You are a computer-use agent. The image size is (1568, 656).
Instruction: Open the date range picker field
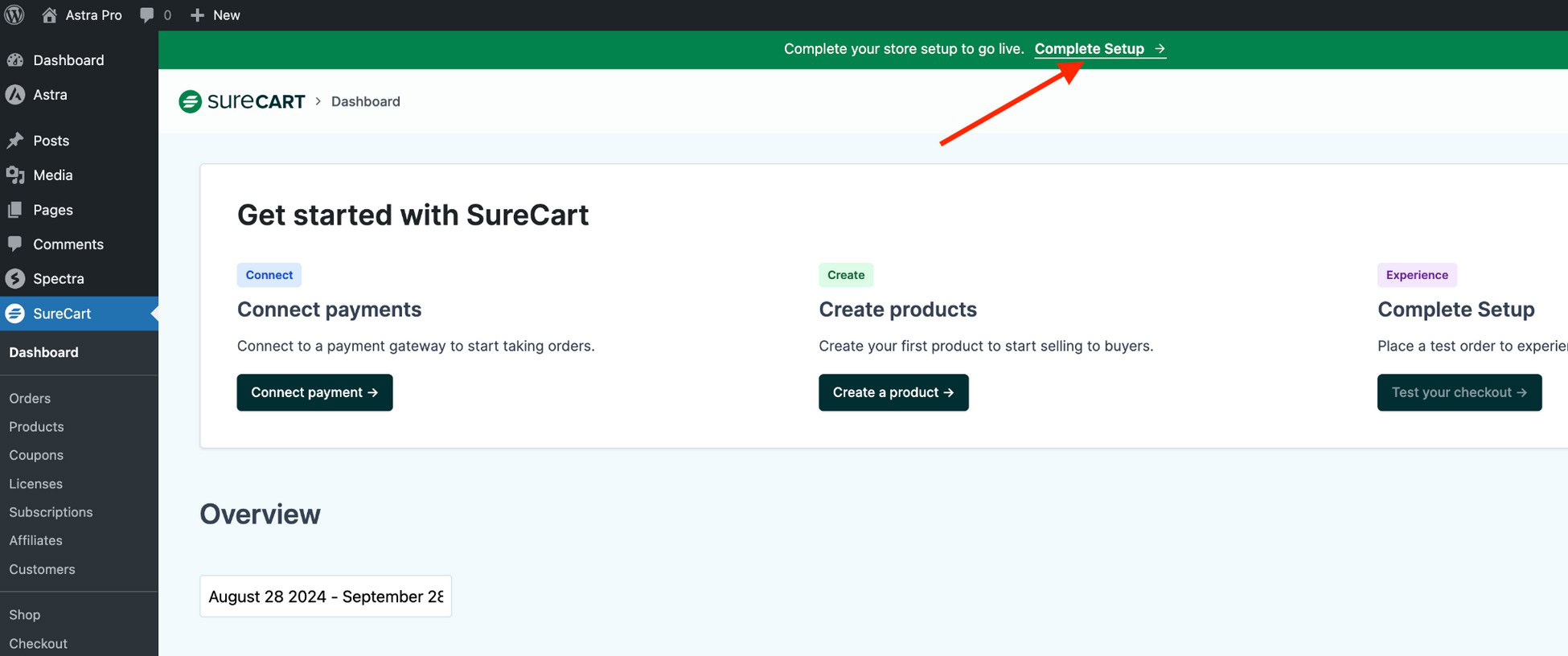(326, 597)
